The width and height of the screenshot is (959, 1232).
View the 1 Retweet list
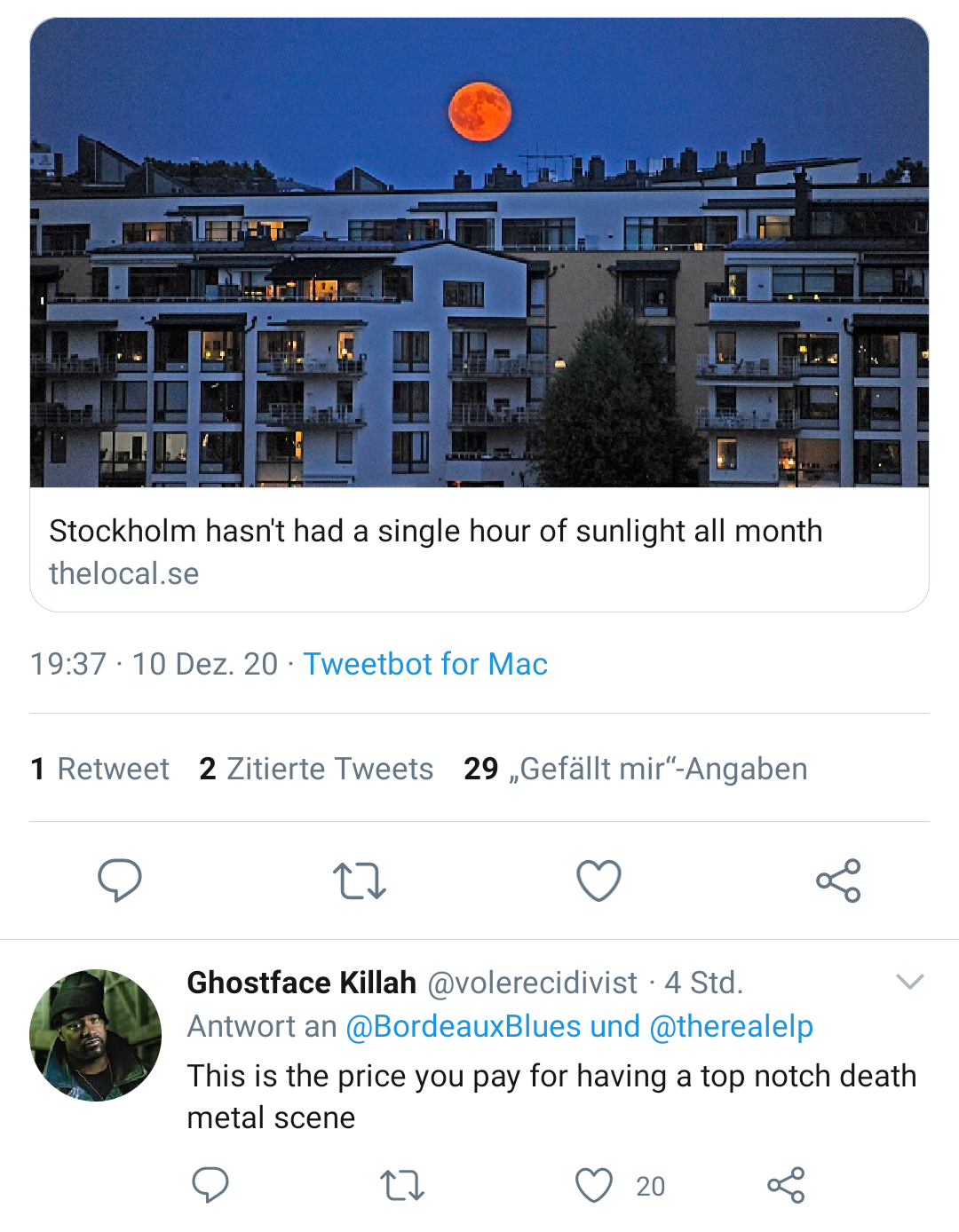click(99, 769)
